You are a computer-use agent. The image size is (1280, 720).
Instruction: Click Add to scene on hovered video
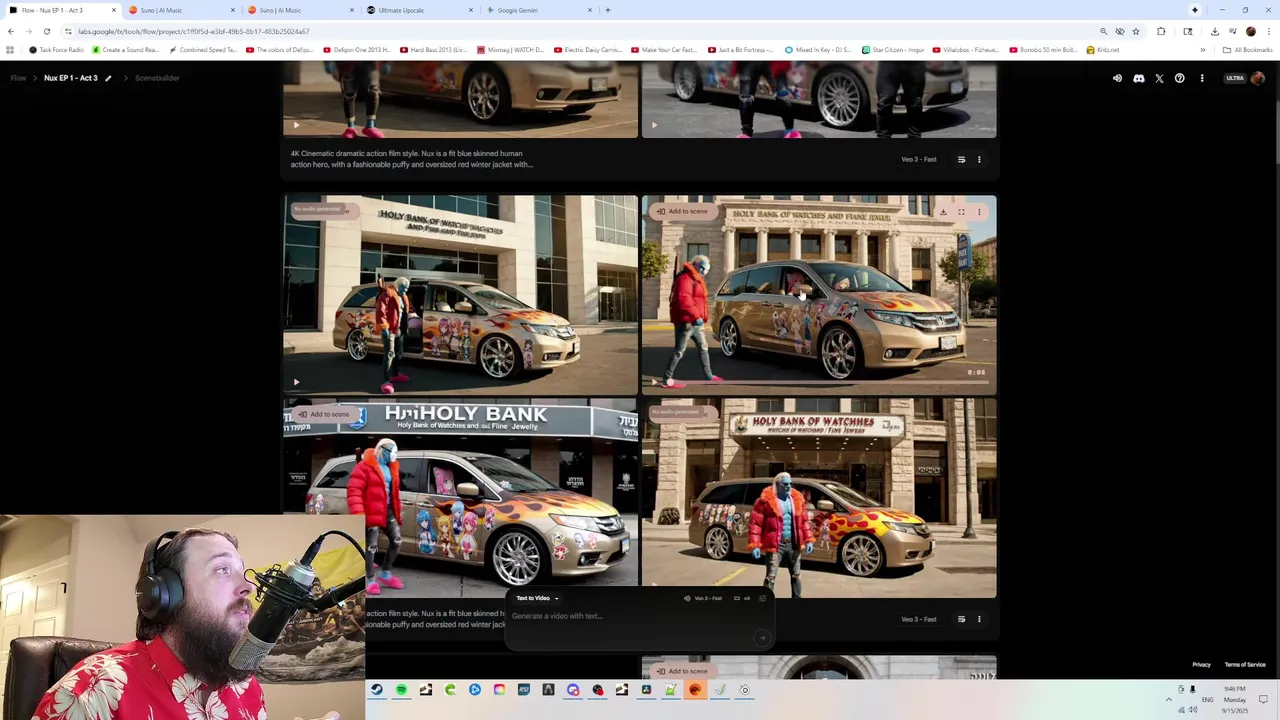coord(682,211)
